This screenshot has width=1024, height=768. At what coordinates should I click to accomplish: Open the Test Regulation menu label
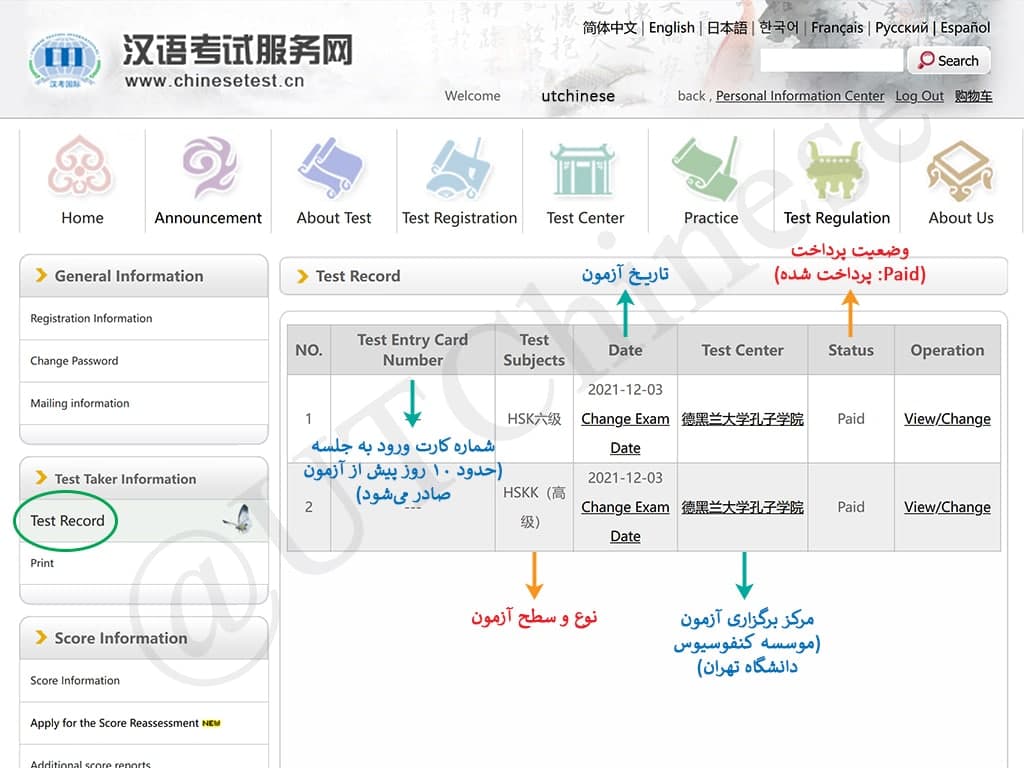837,217
